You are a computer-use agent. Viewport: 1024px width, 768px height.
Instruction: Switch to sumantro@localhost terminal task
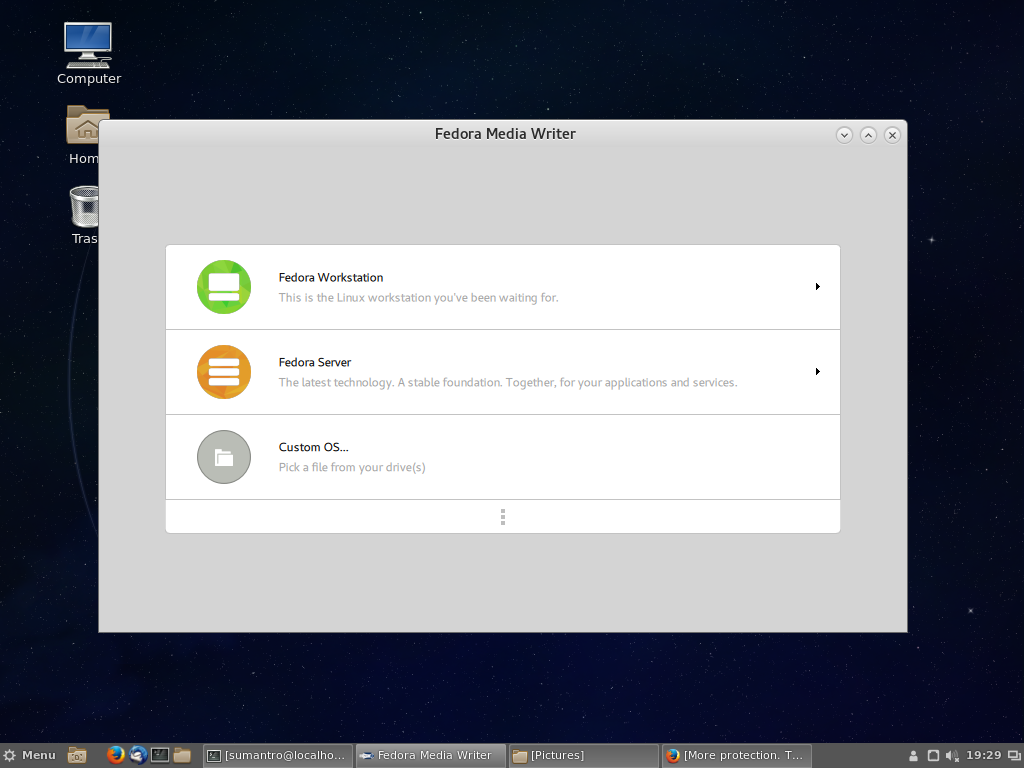click(x=278, y=756)
